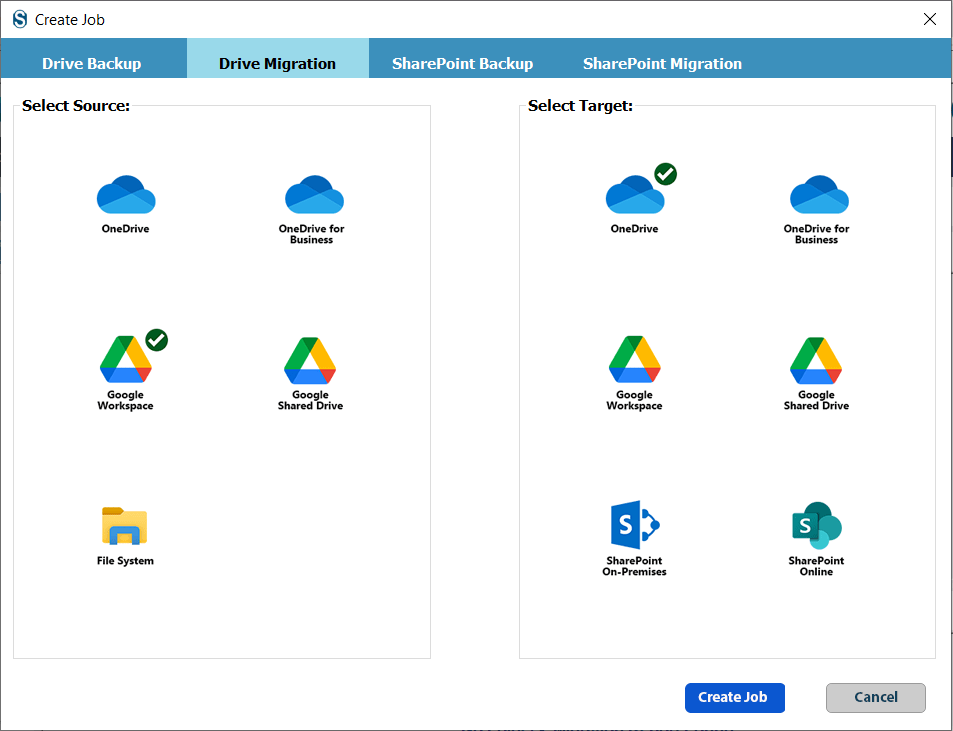Click the target 'SharePoint On-Premises' label

[x=635, y=566]
